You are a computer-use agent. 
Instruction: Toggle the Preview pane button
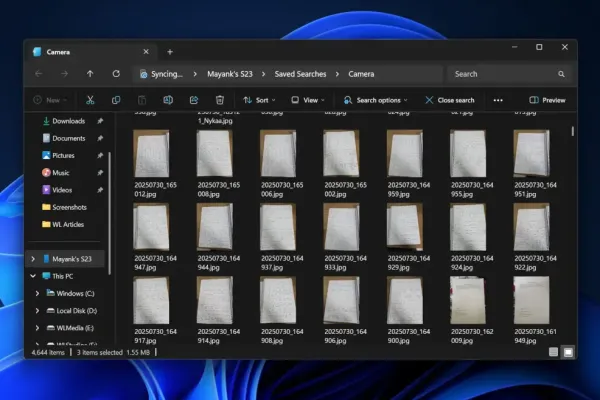[x=547, y=100]
